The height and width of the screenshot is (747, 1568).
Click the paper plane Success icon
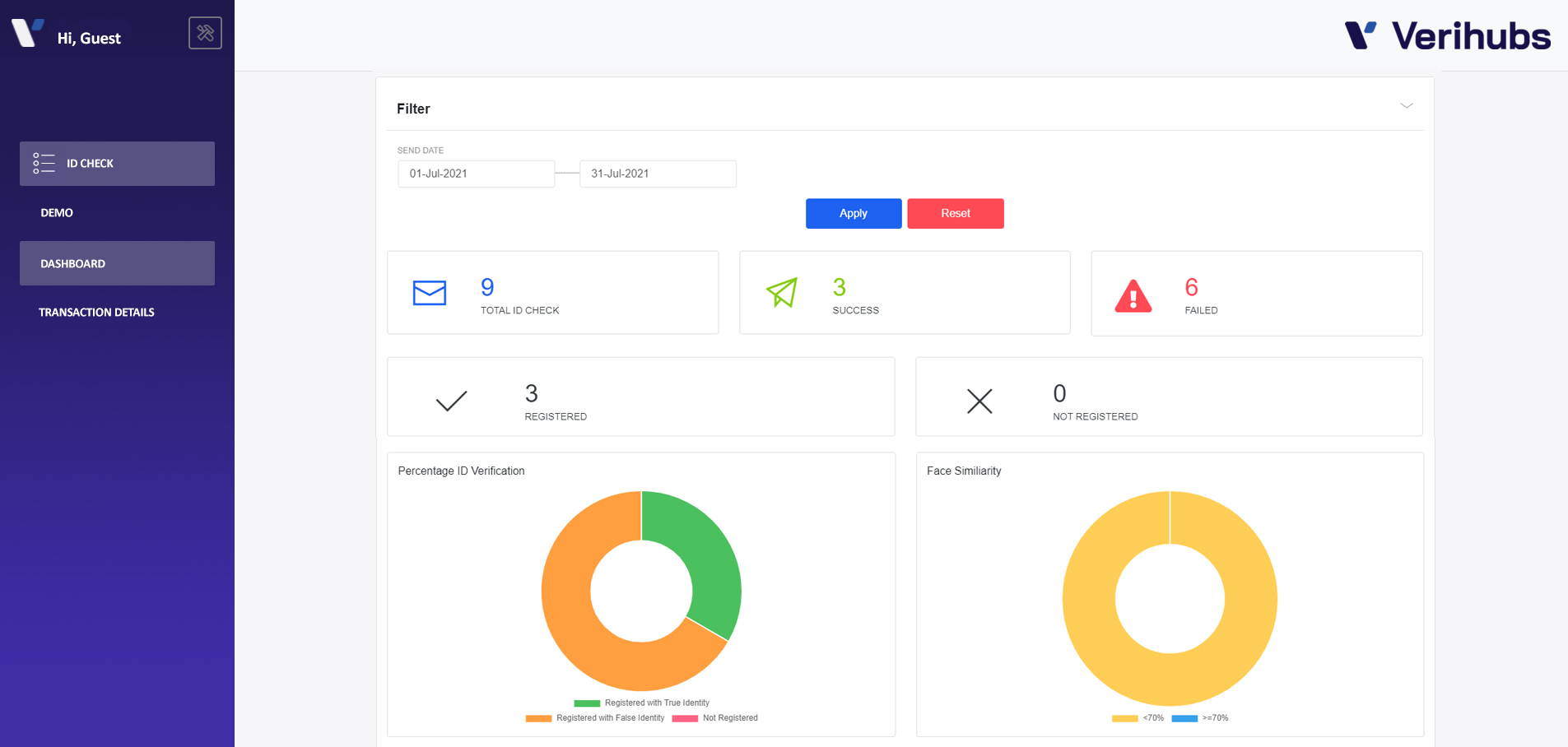782,292
